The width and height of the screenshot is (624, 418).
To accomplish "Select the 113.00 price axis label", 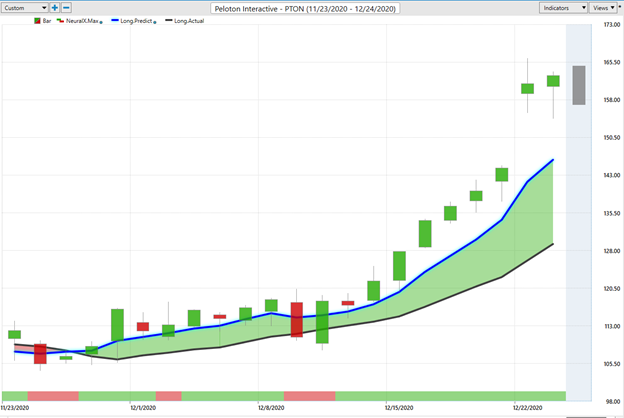I will coord(612,326).
